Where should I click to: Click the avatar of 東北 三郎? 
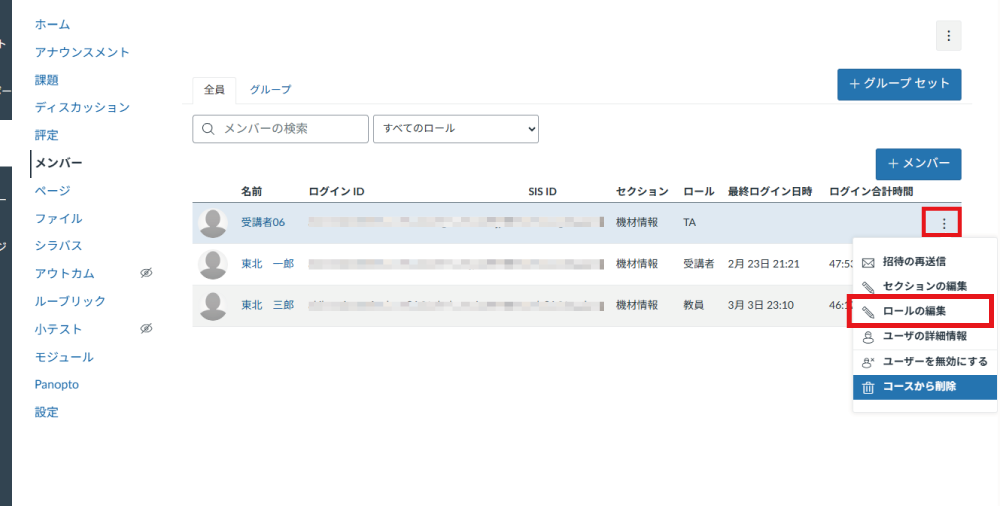pyautogui.click(x=213, y=306)
